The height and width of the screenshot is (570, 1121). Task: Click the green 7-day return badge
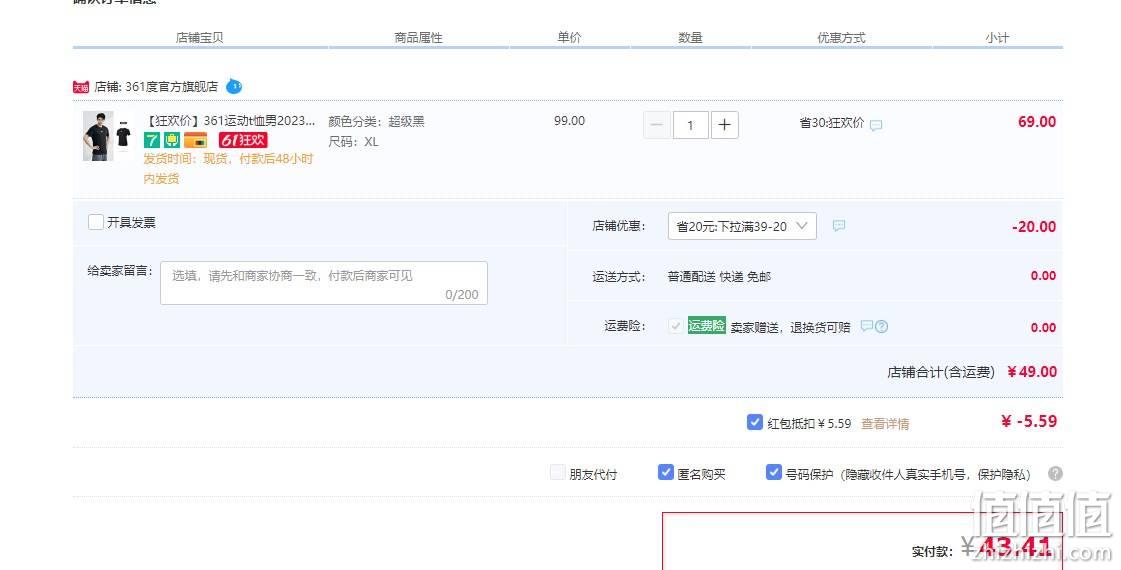(x=152, y=140)
